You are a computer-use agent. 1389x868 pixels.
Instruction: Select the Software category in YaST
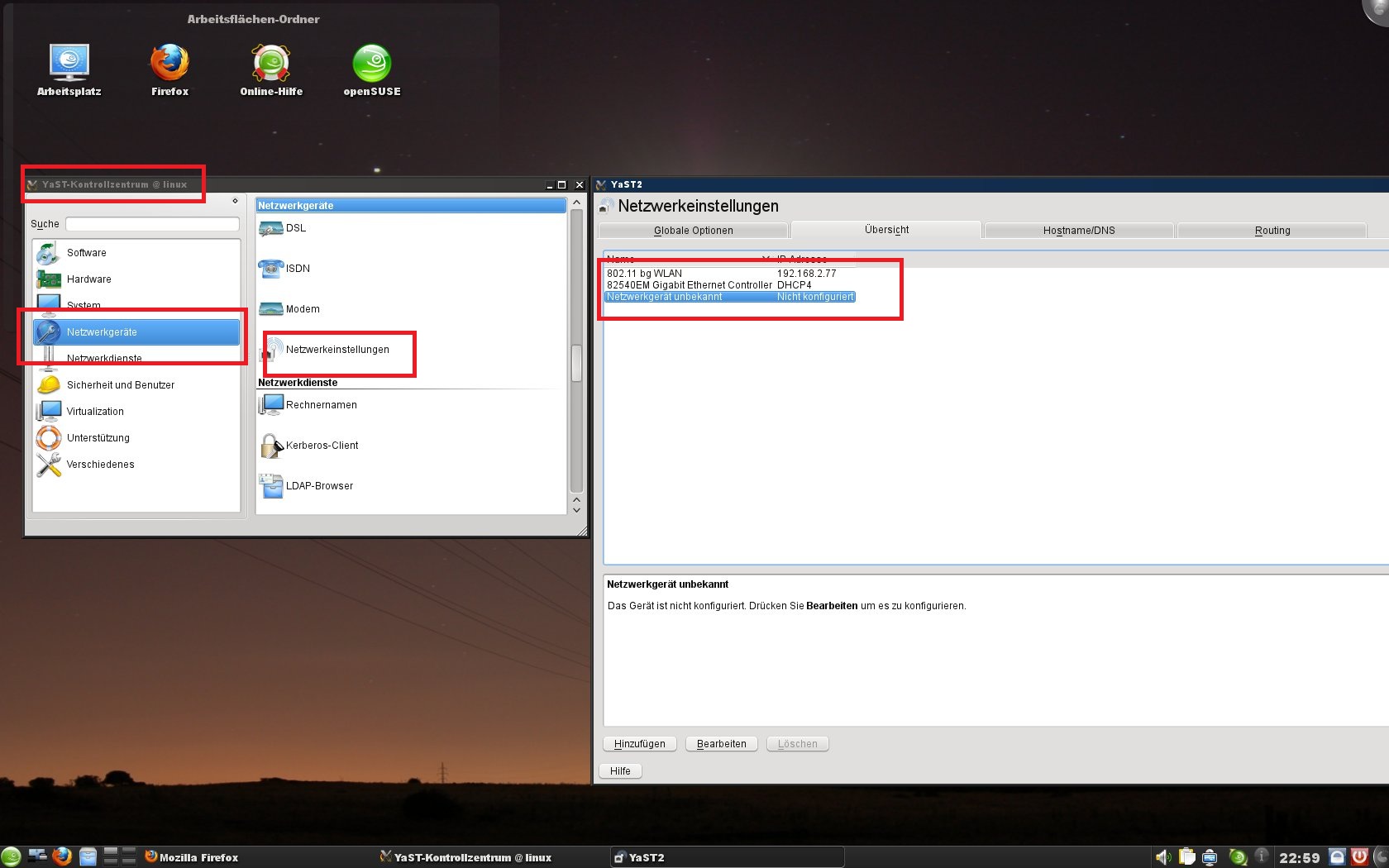136,253
